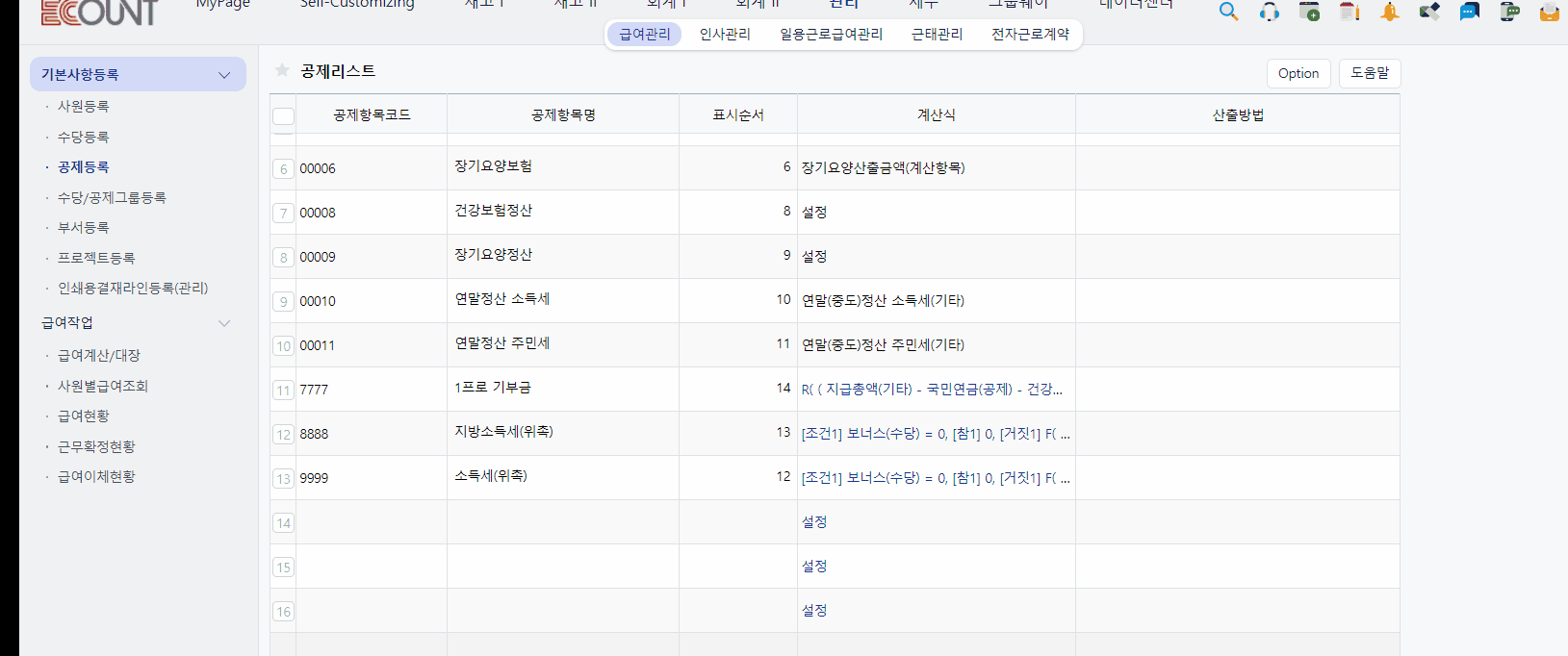Open the orange mail envelope icon
The image size is (1568, 656).
[x=1549, y=12]
